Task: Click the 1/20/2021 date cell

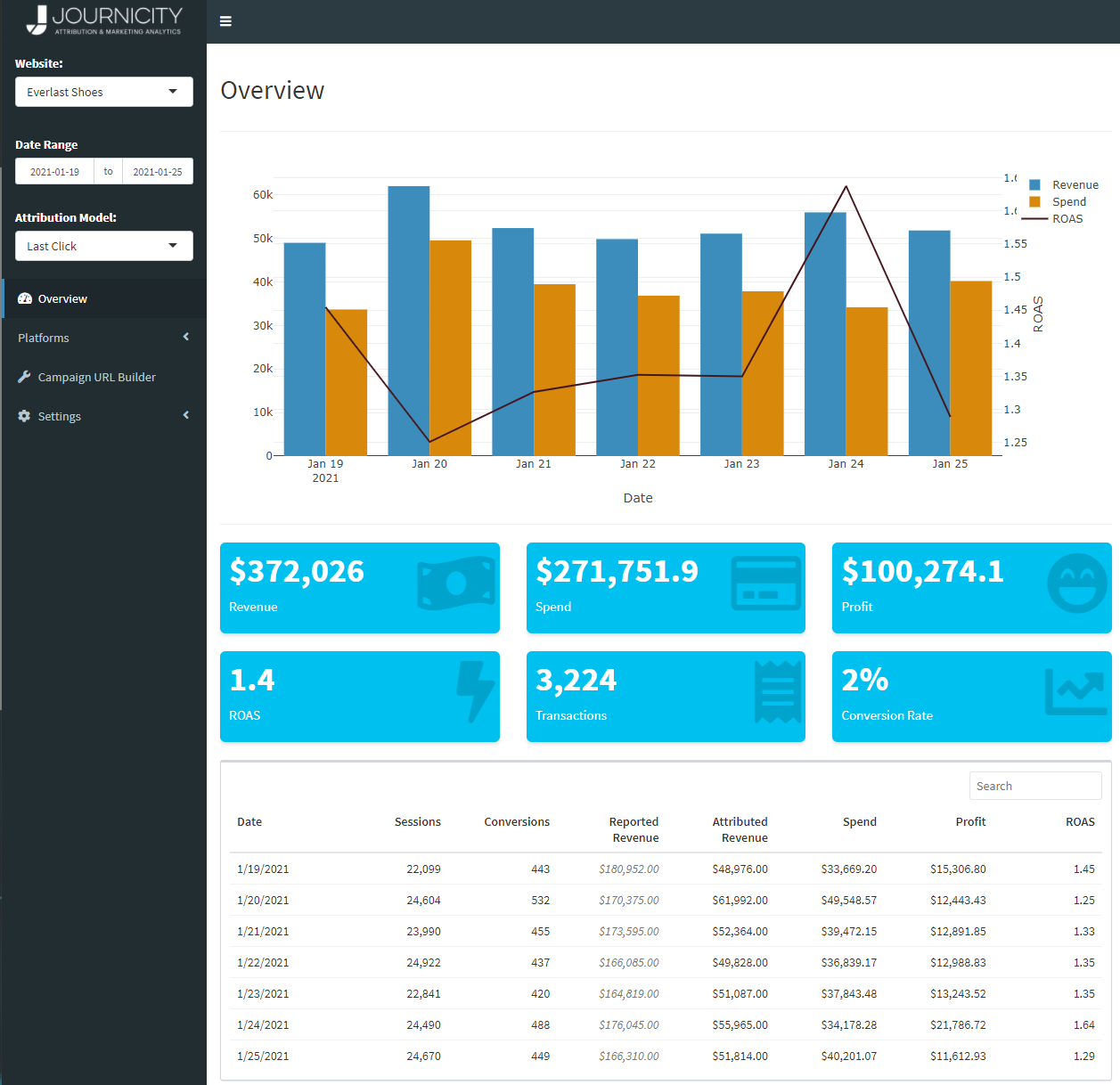Action: click(263, 901)
